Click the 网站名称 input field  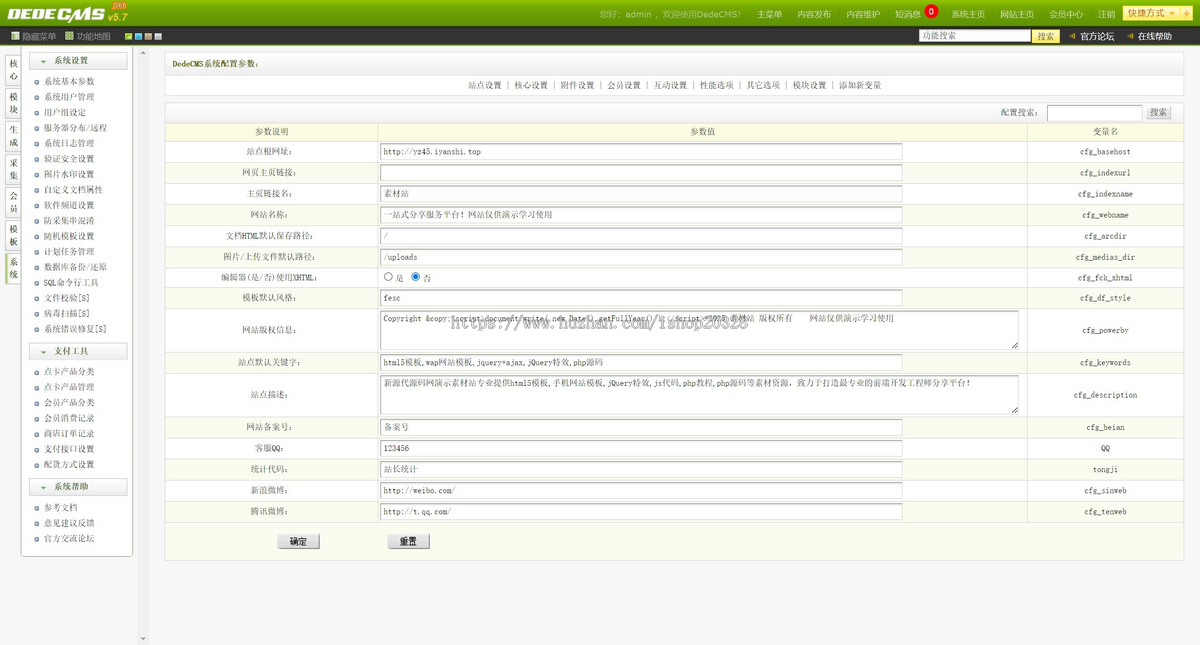click(x=641, y=214)
